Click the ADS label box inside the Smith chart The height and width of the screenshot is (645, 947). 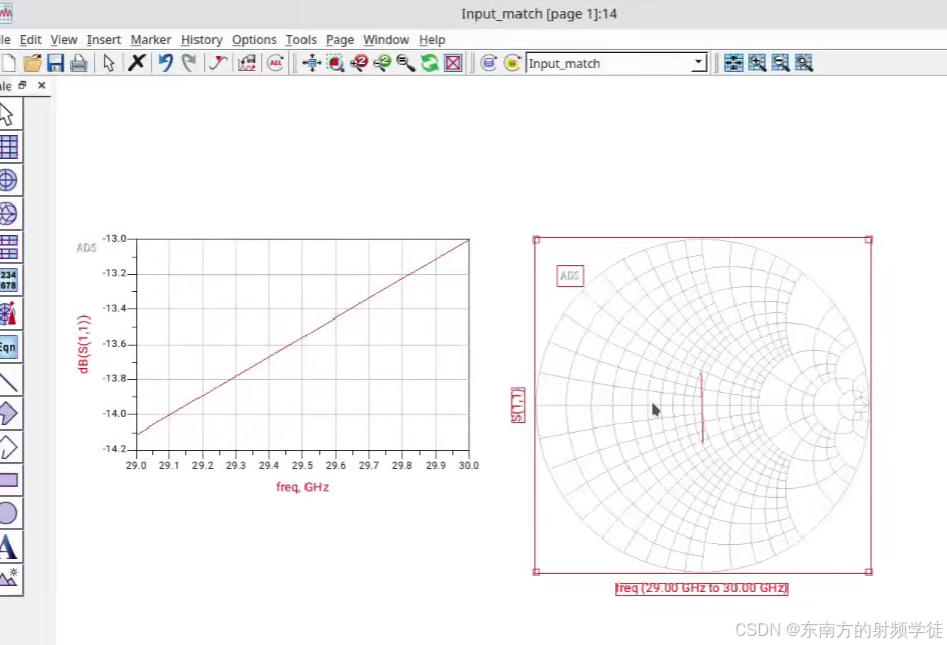coord(570,276)
